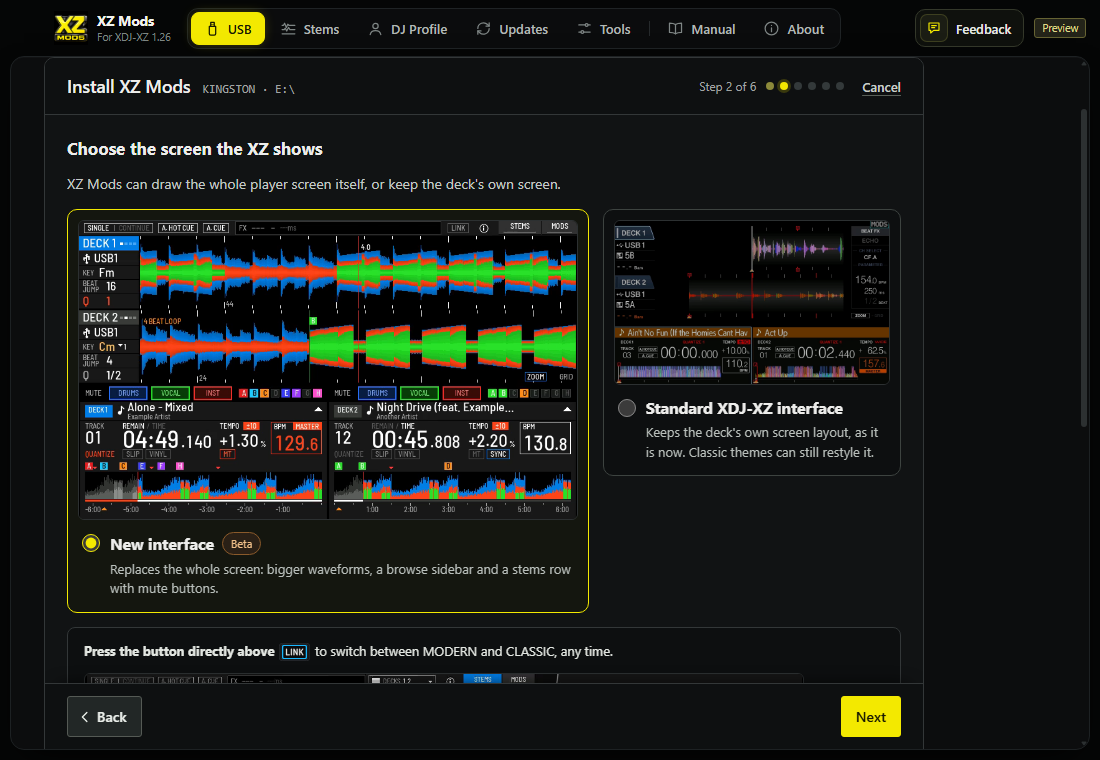Click the XZ Mods logo icon
The width and height of the screenshot is (1100, 760).
click(x=71, y=28)
